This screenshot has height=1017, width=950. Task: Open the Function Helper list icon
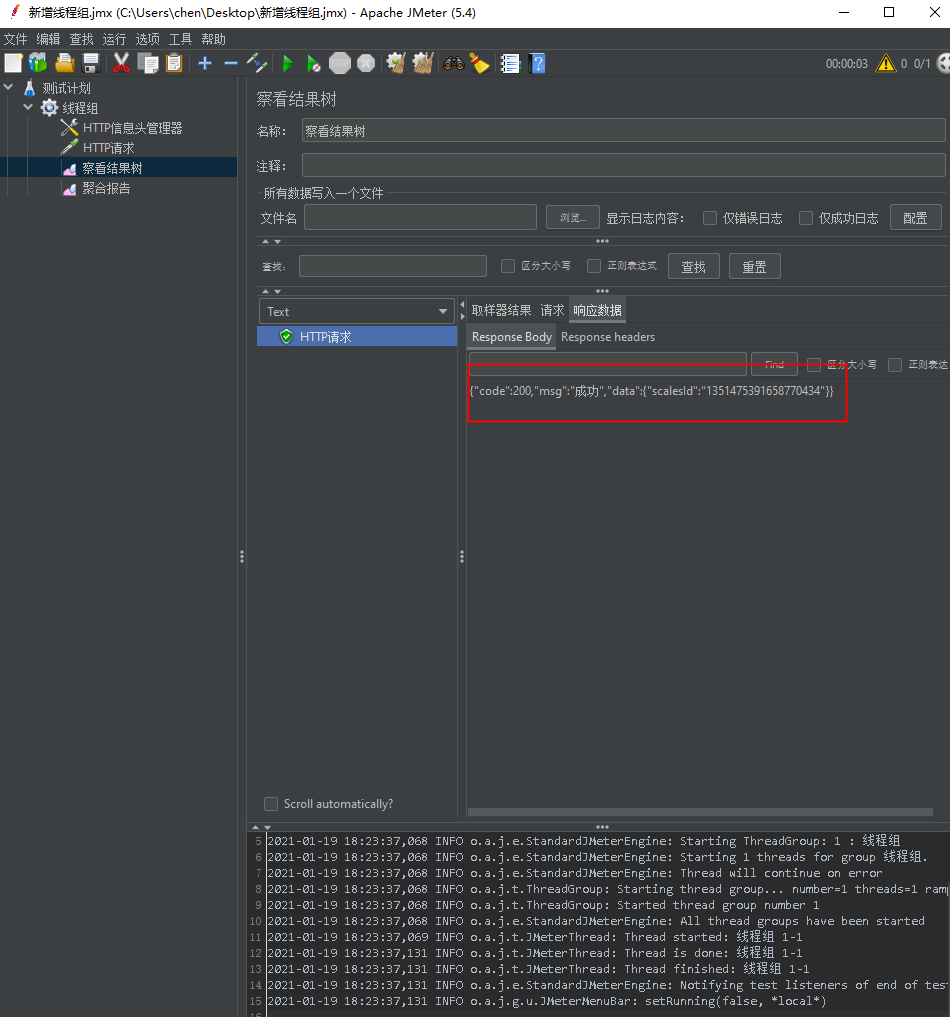[510, 64]
